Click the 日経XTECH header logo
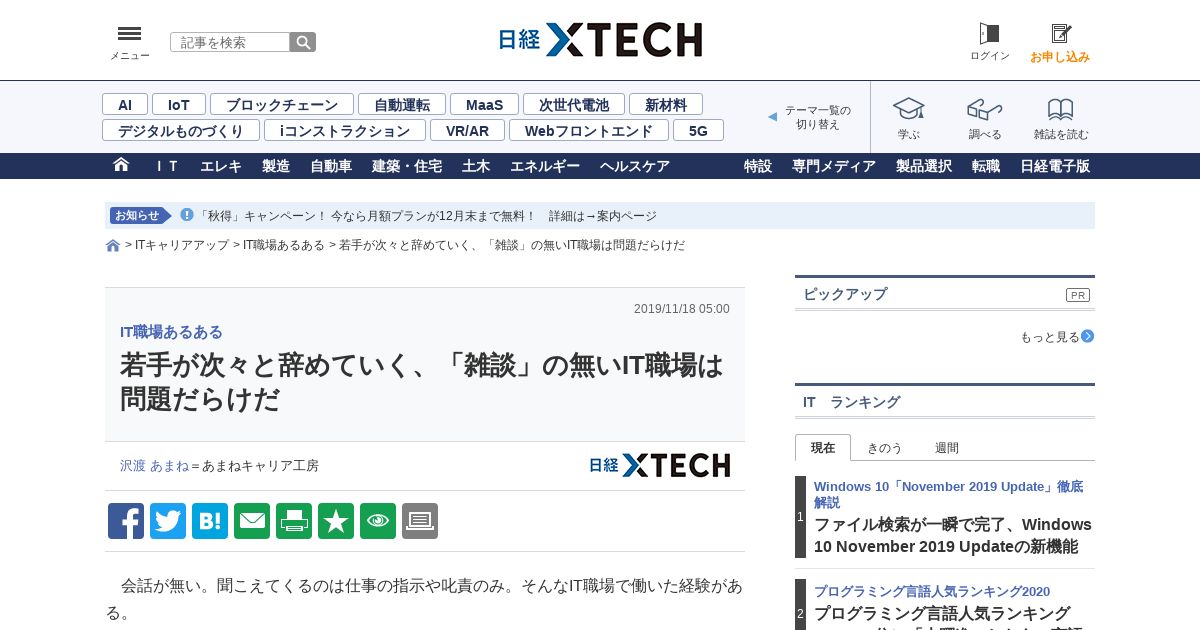 [600, 40]
